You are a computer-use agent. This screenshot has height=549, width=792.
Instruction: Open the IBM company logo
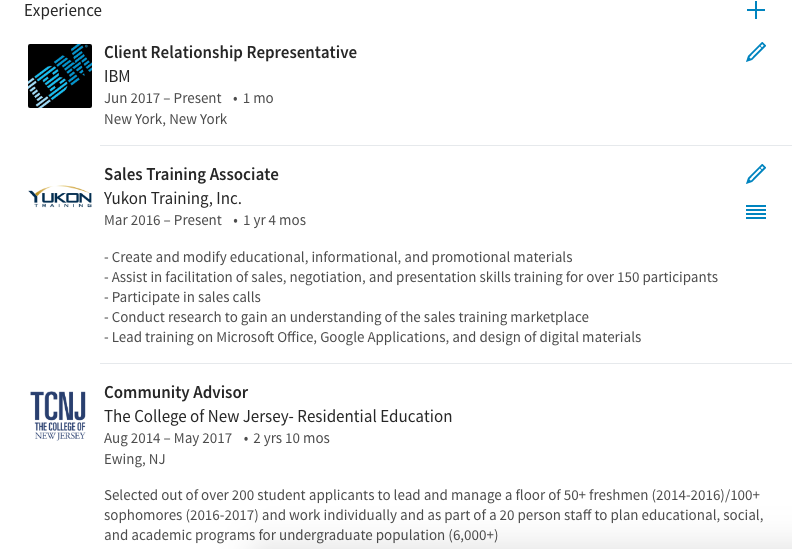click(x=60, y=76)
